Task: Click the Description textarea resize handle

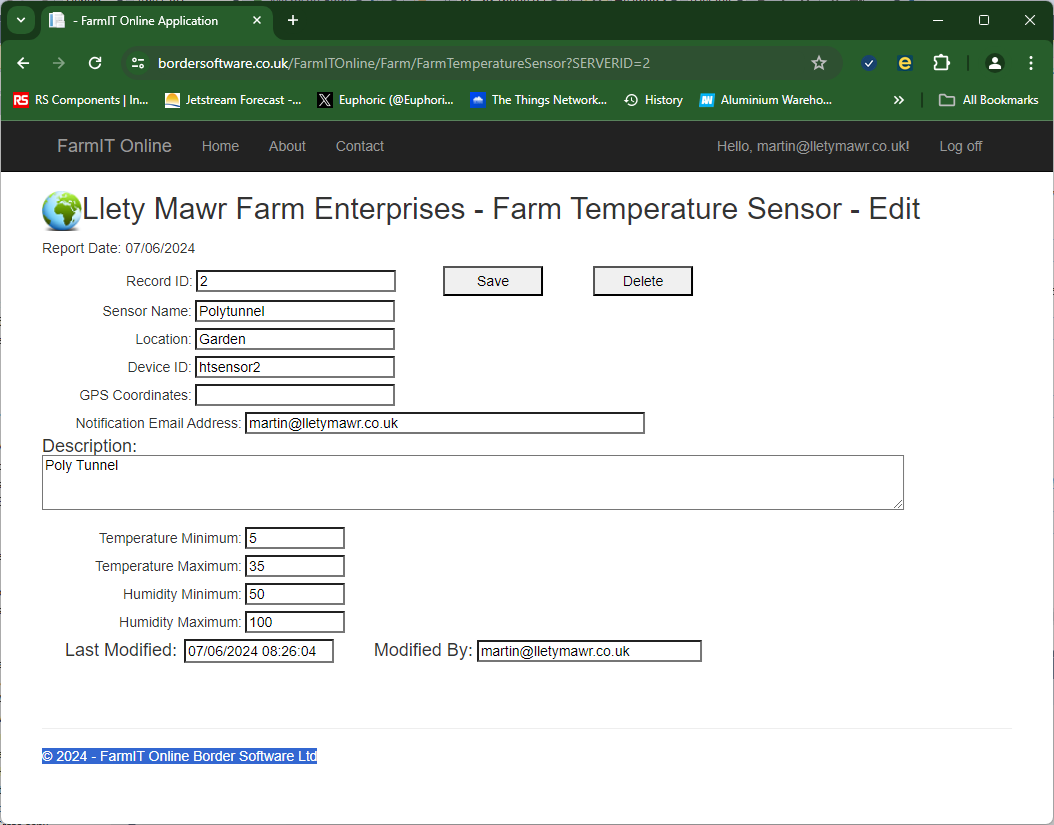Action: (898, 504)
